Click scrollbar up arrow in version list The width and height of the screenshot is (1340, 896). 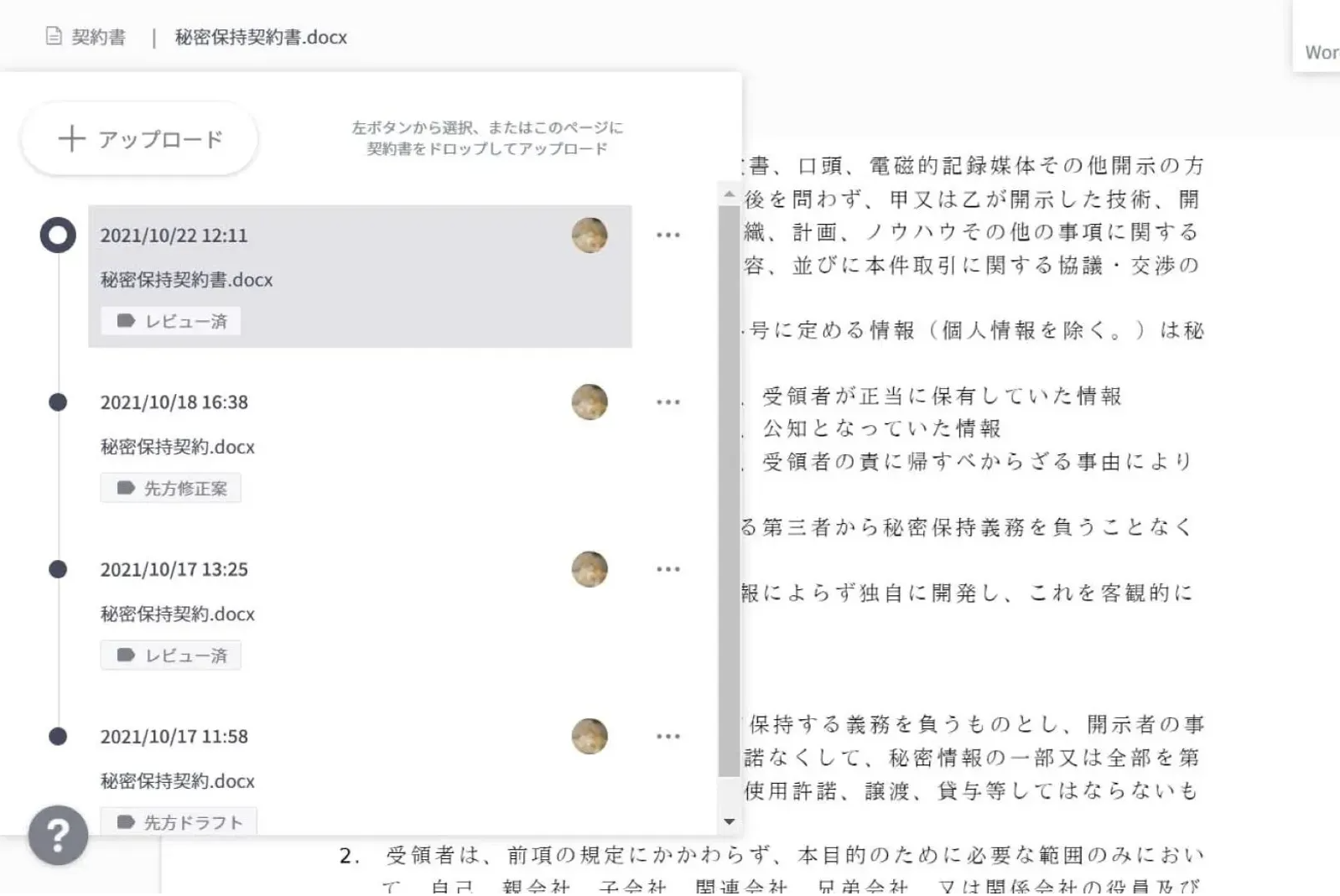tap(729, 194)
